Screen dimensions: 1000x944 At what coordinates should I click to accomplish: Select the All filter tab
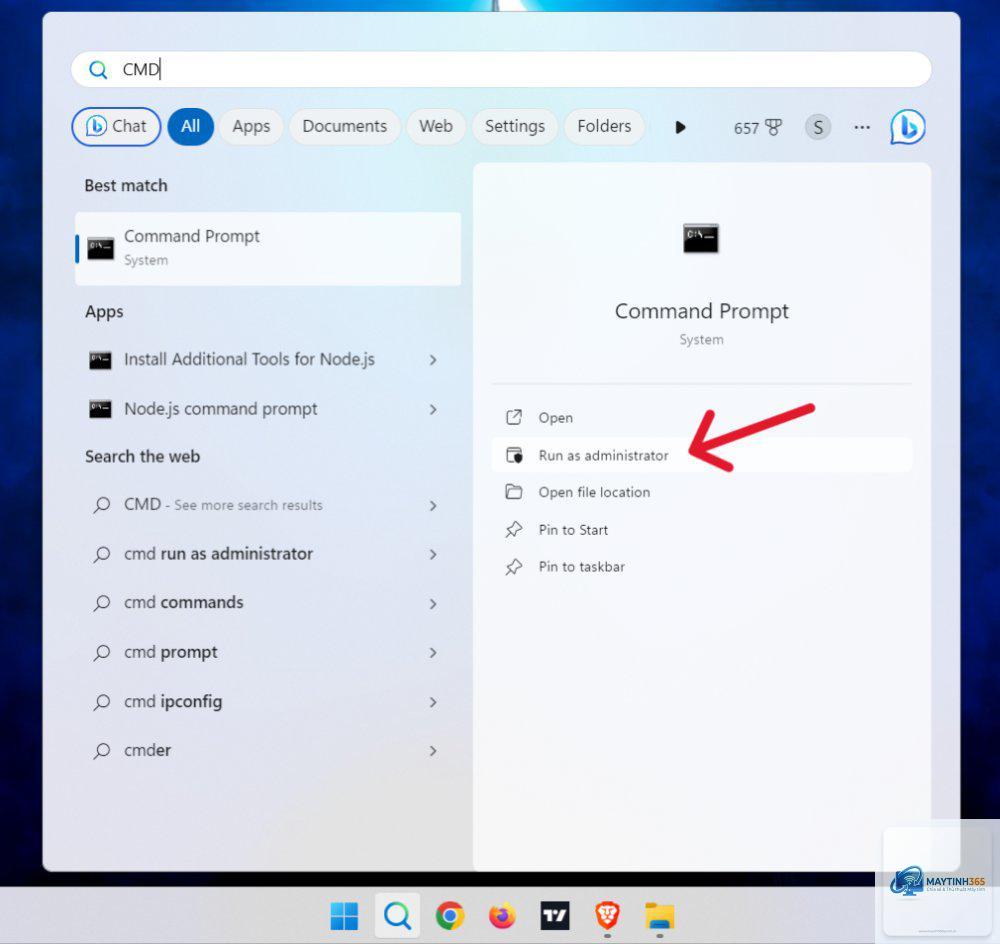(190, 126)
